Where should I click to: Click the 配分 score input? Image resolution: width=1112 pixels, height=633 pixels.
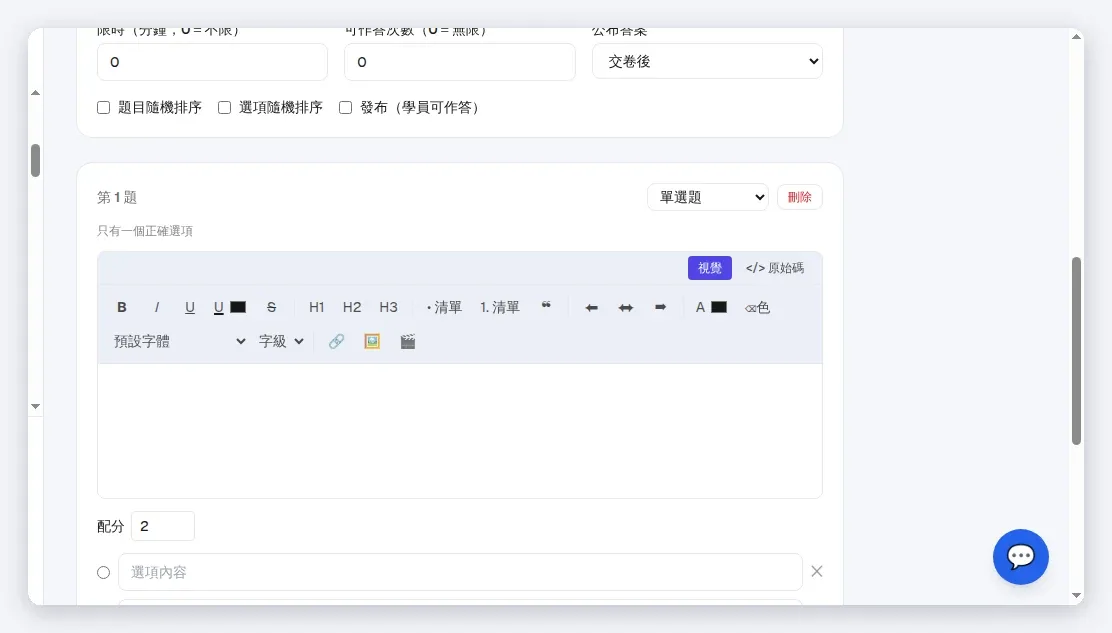click(162, 526)
